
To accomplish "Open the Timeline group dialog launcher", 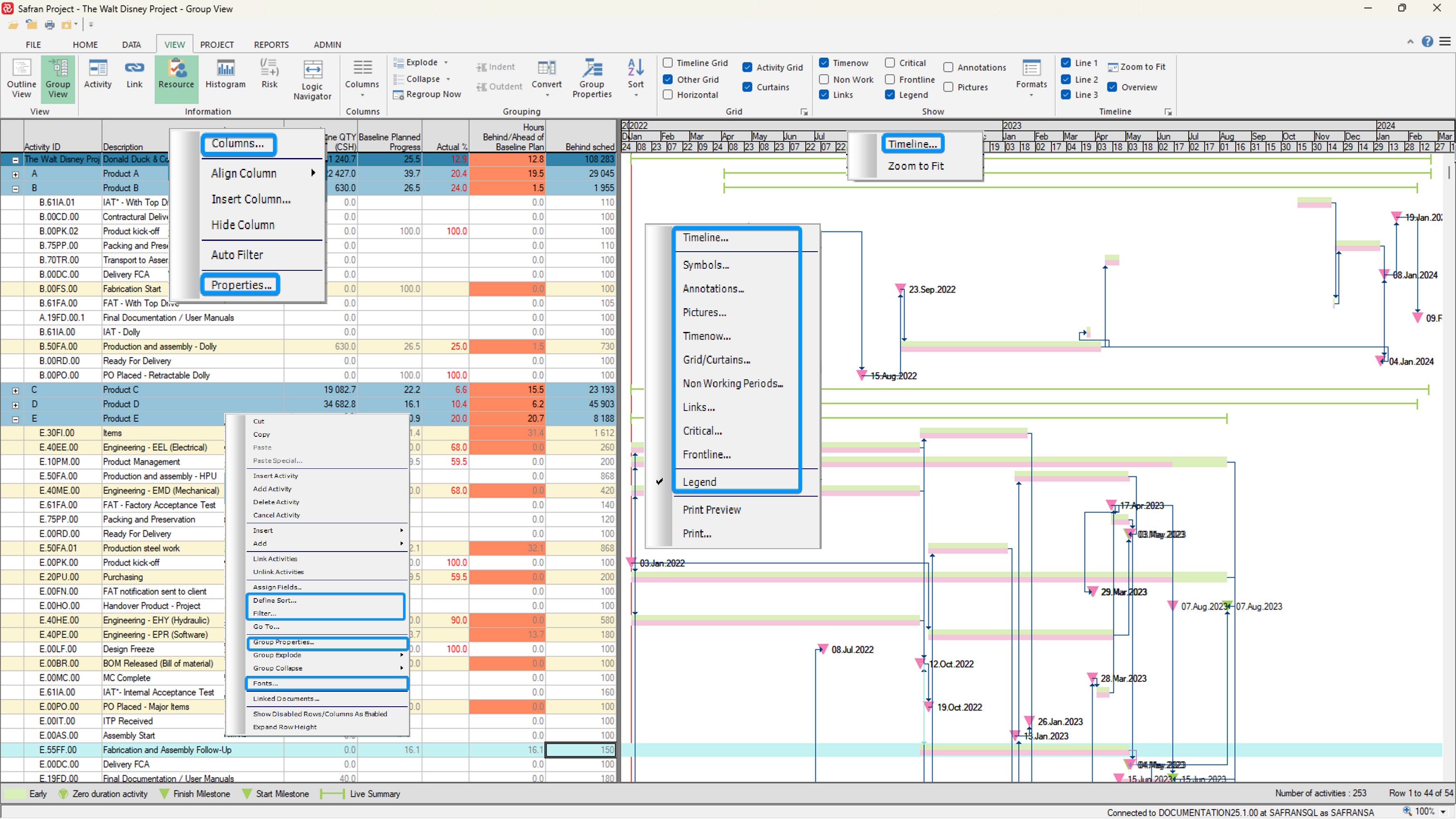I will click(1168, 112).
